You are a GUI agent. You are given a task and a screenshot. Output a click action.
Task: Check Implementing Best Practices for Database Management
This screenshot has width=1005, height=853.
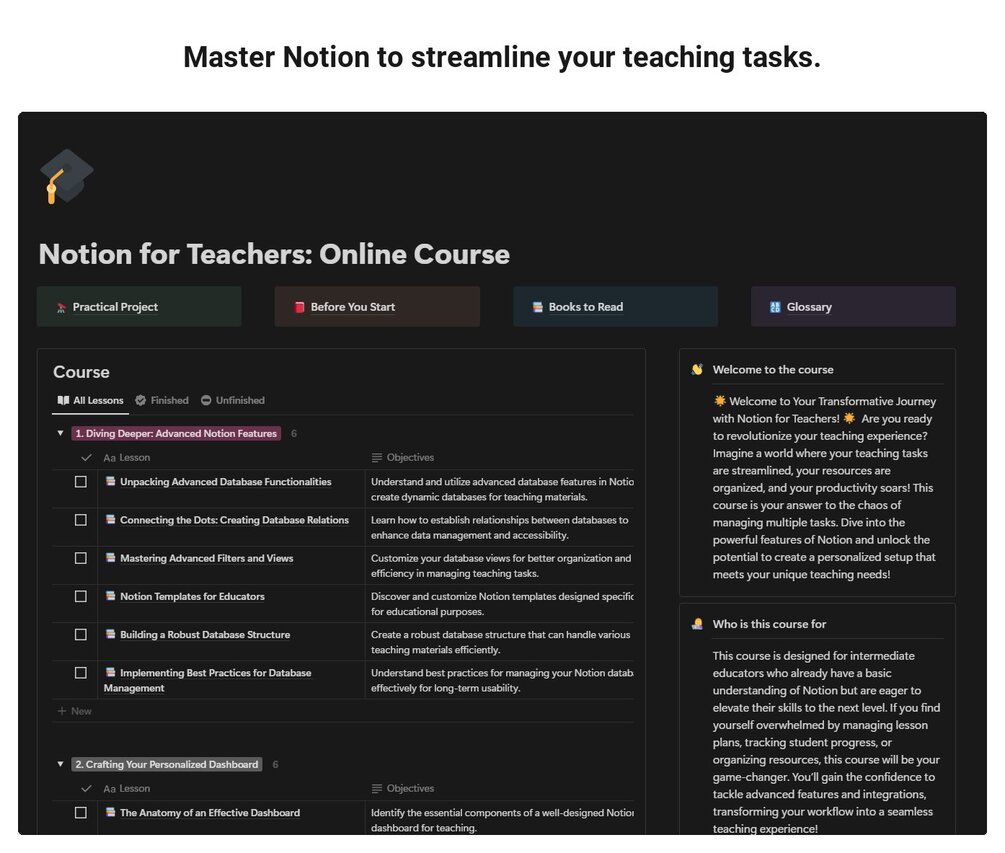(x=81, y=674)
